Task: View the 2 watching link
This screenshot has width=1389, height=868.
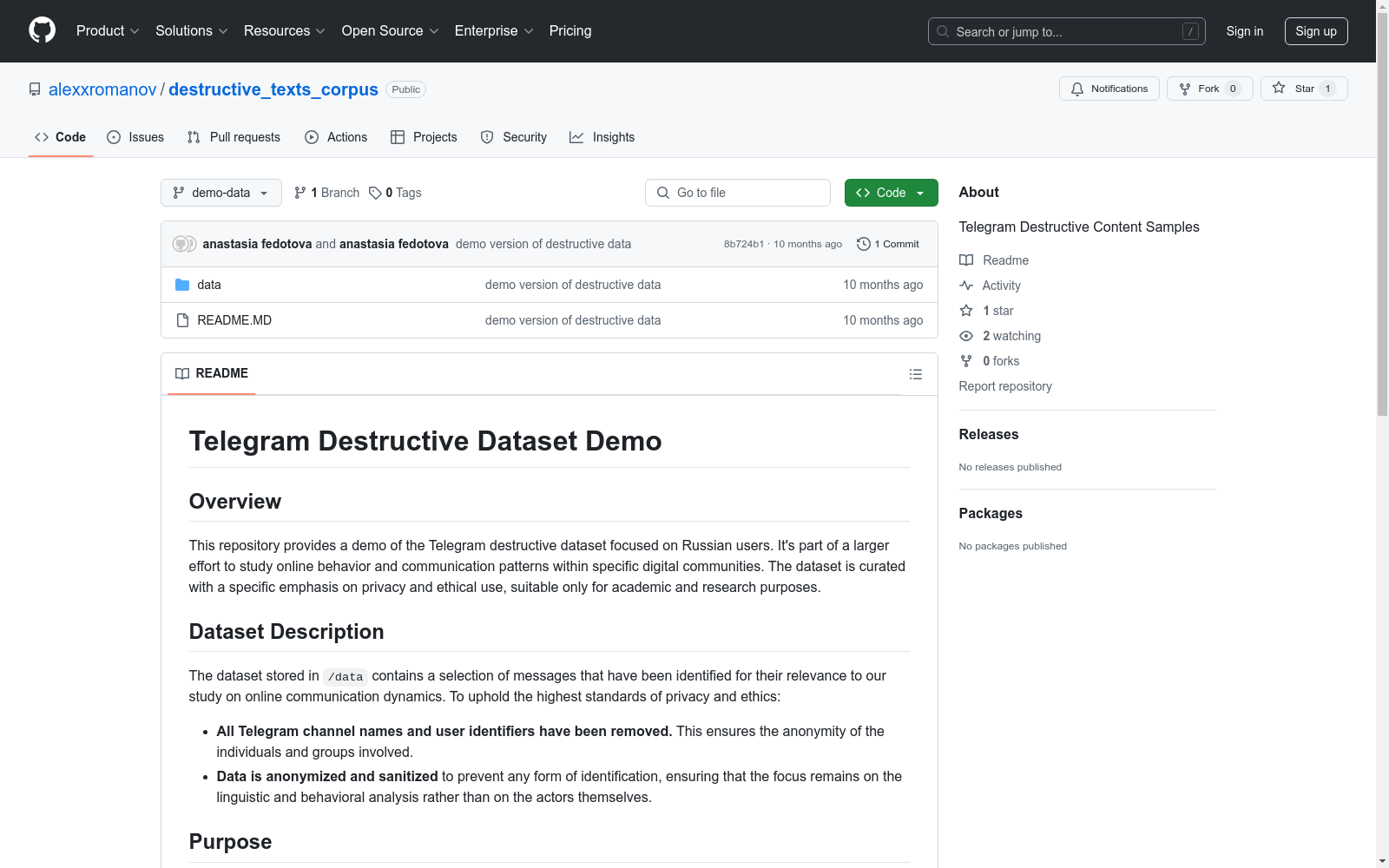Action: (x=1000, y=336)
